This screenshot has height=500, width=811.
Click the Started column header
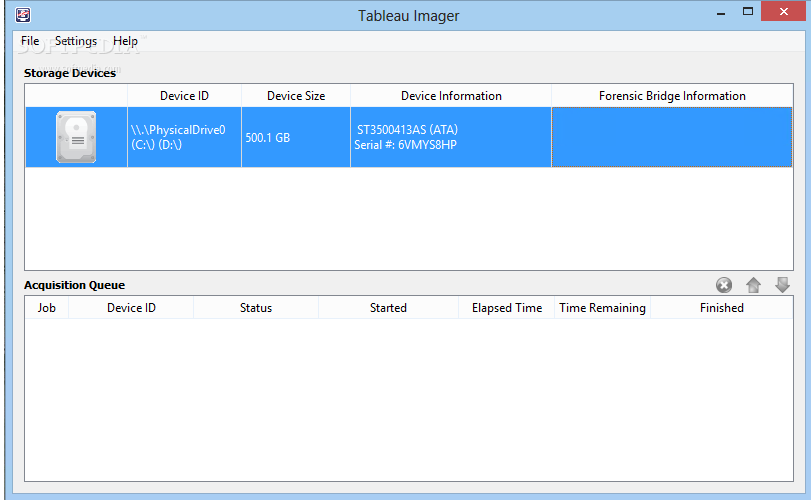coord(388,308)
